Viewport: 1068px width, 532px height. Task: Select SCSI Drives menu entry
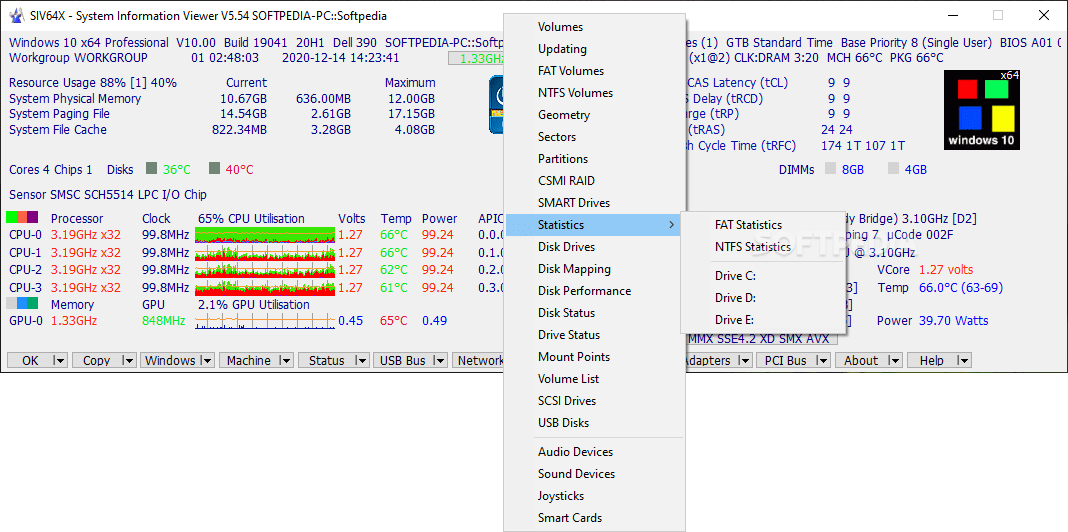tap(593, 401)
